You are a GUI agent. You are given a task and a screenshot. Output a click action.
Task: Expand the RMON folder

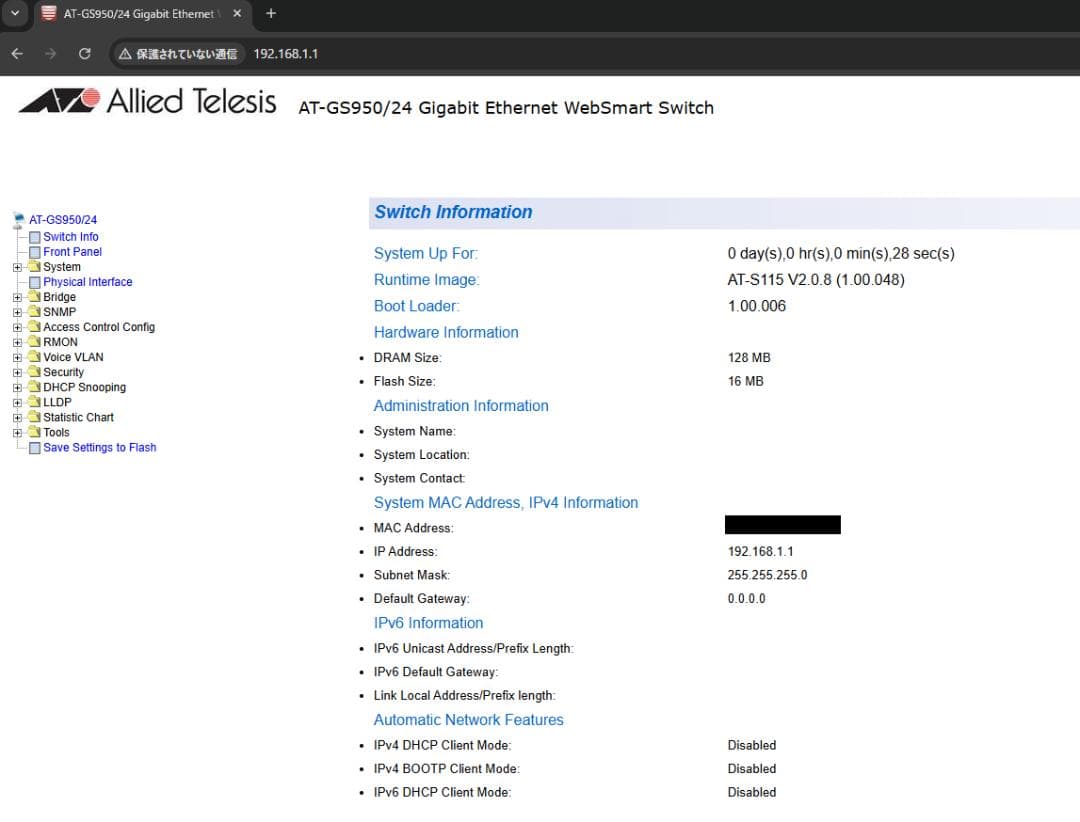click(x=17, y=342)
